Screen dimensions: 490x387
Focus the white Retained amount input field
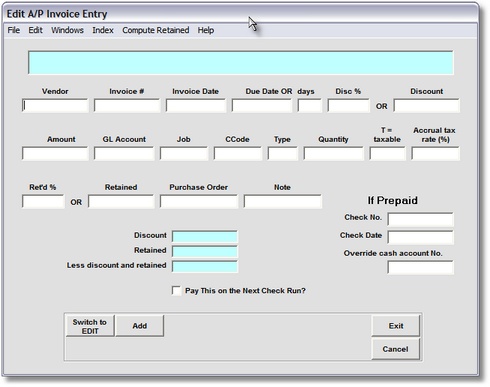coord(121,202)
